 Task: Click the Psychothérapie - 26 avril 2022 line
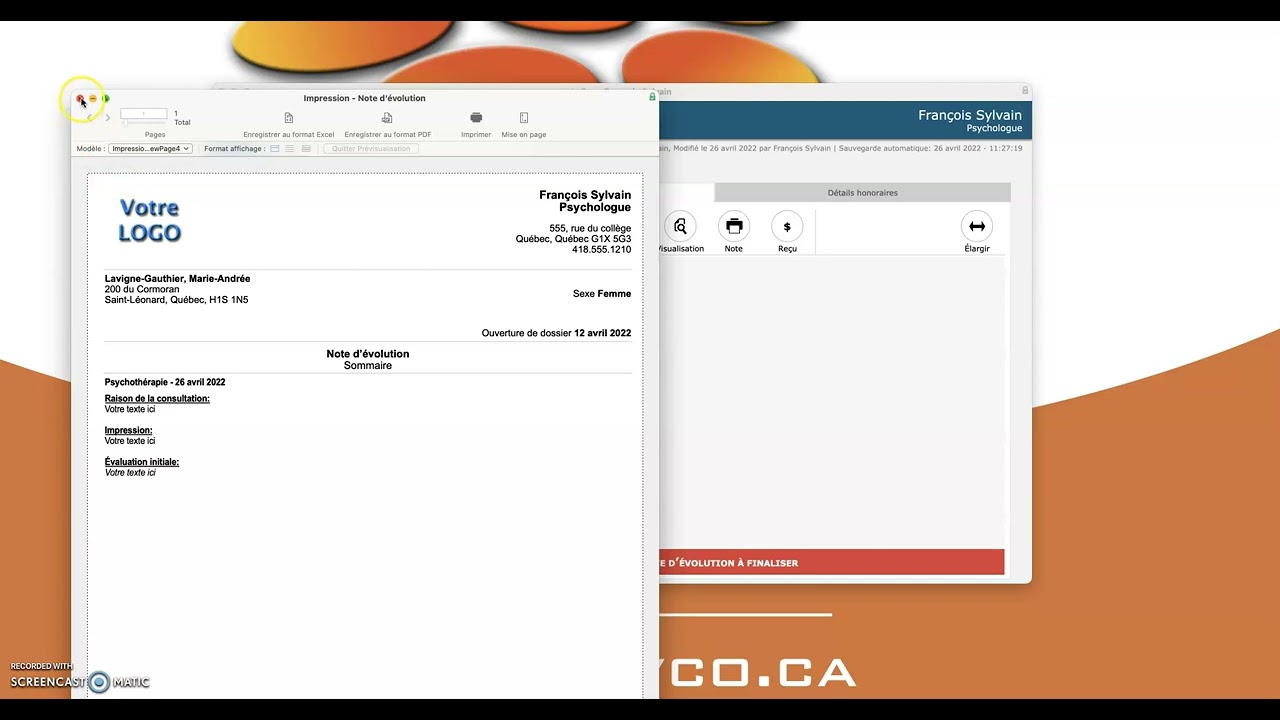[x=165, y=382]
